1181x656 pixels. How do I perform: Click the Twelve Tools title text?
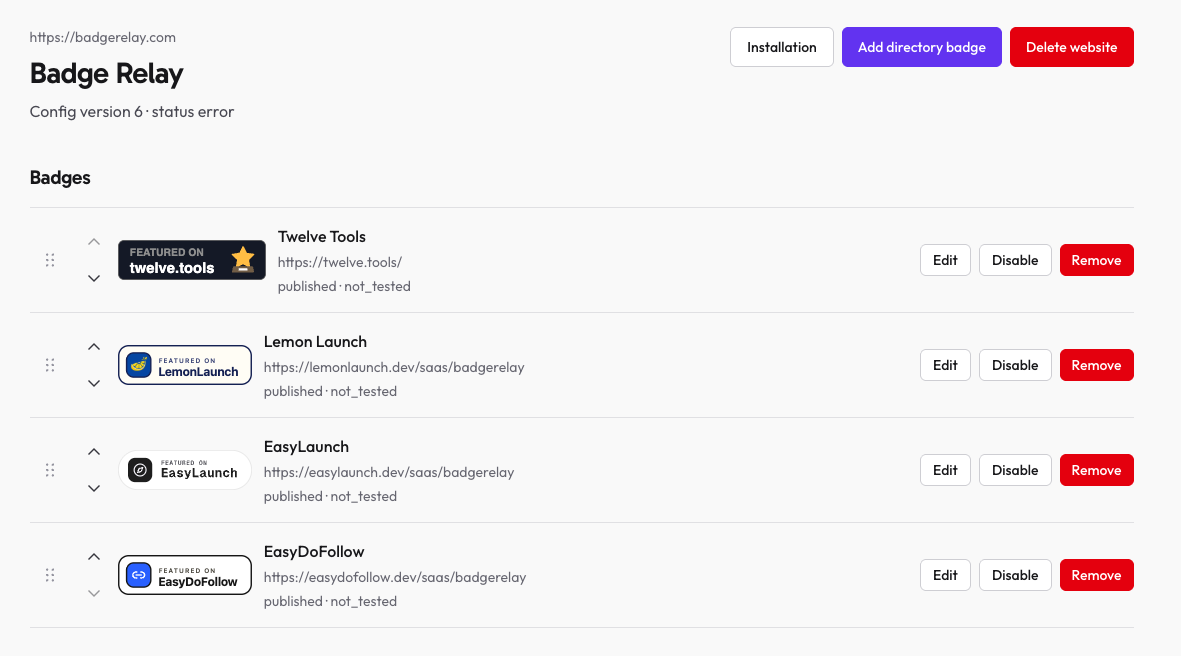tap(322, 236)
